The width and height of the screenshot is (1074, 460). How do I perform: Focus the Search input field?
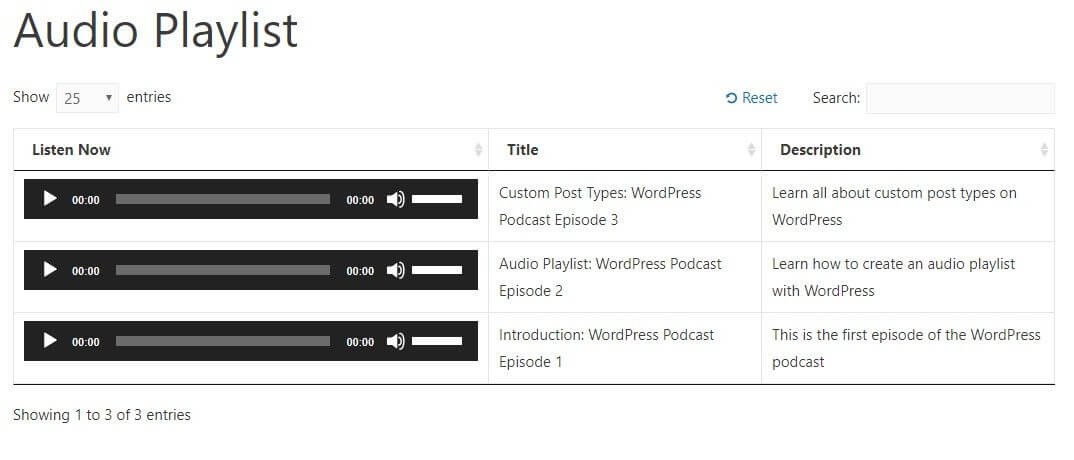click(960, 98)
